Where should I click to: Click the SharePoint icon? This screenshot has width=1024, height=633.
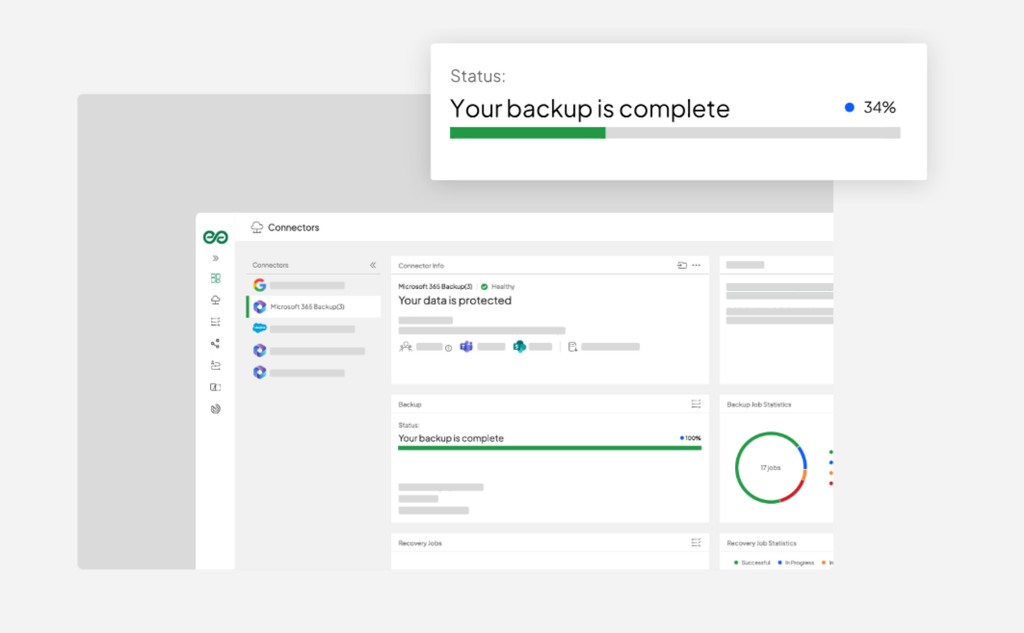[x=519, y=347]
